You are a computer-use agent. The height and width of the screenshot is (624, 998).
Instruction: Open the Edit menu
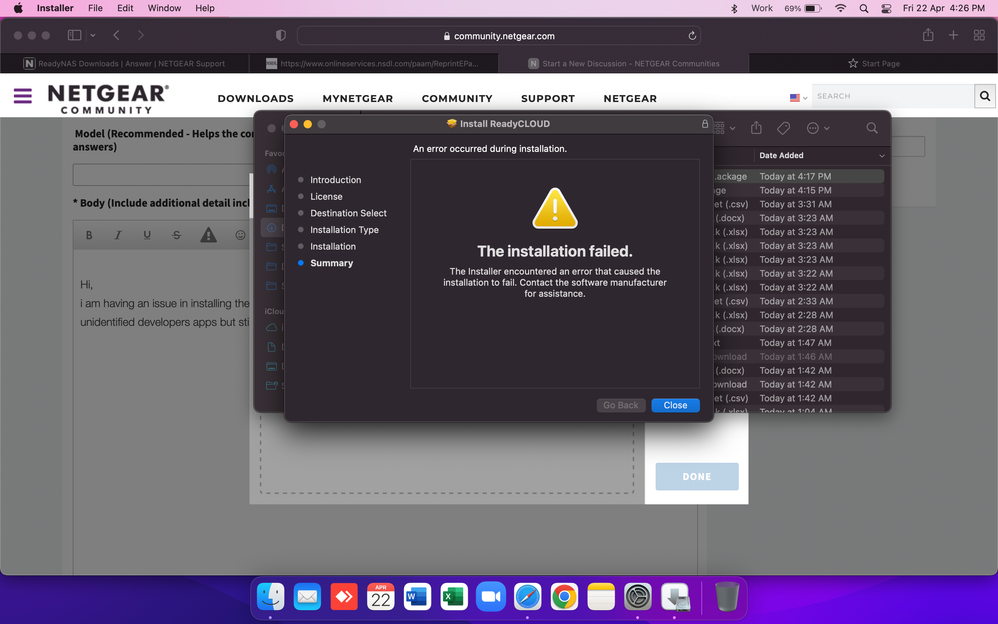pos(125,8)
